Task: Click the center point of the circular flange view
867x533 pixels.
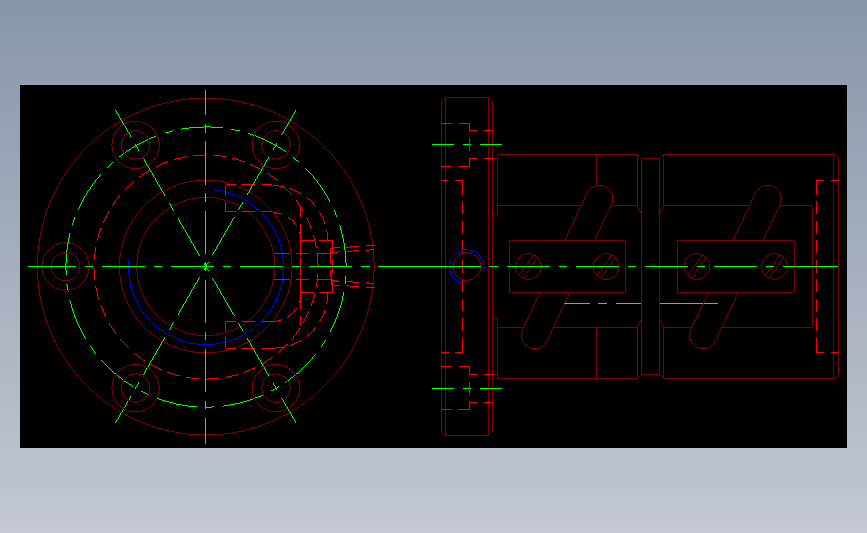Action: click(x=206, y=266)
